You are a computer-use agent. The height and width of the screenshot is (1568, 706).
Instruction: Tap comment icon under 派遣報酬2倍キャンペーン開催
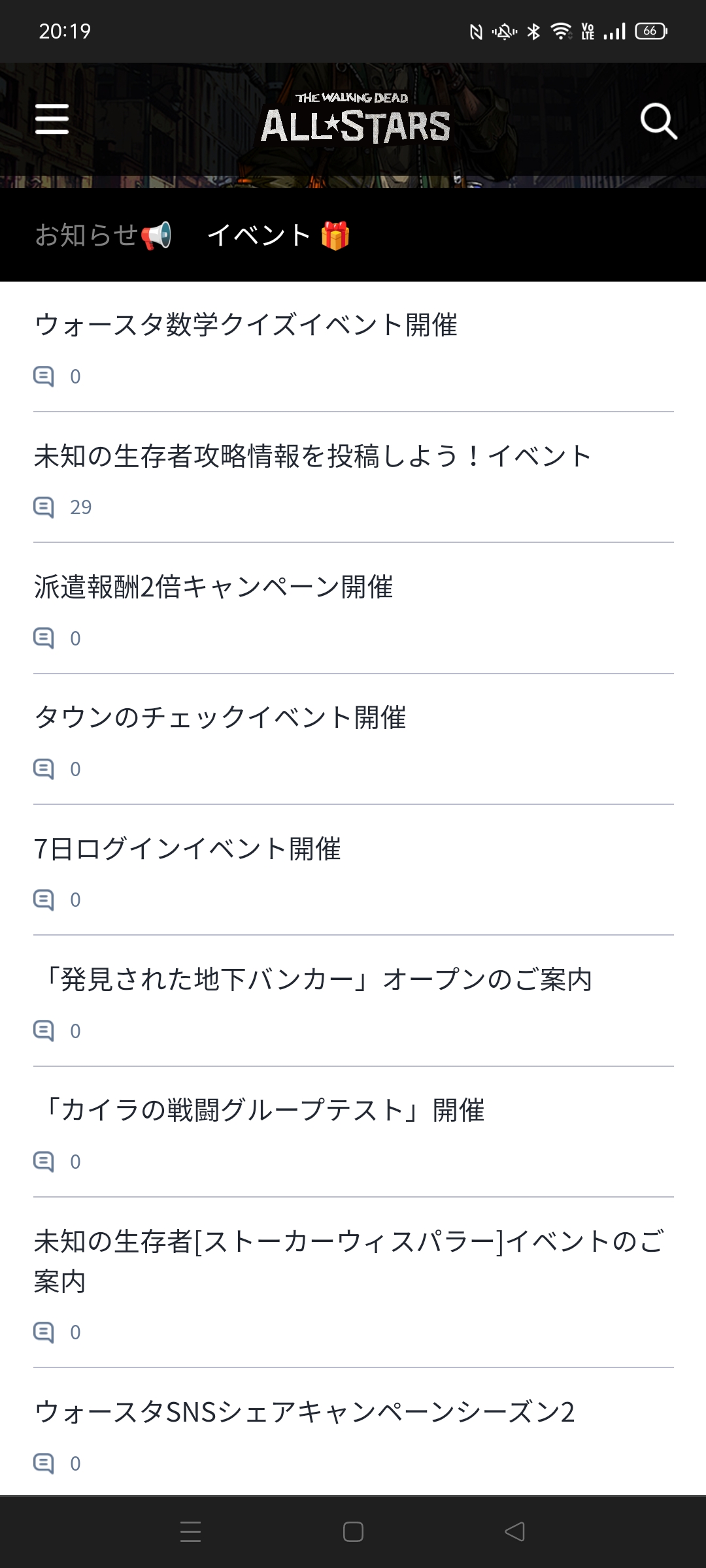(44, 638)
